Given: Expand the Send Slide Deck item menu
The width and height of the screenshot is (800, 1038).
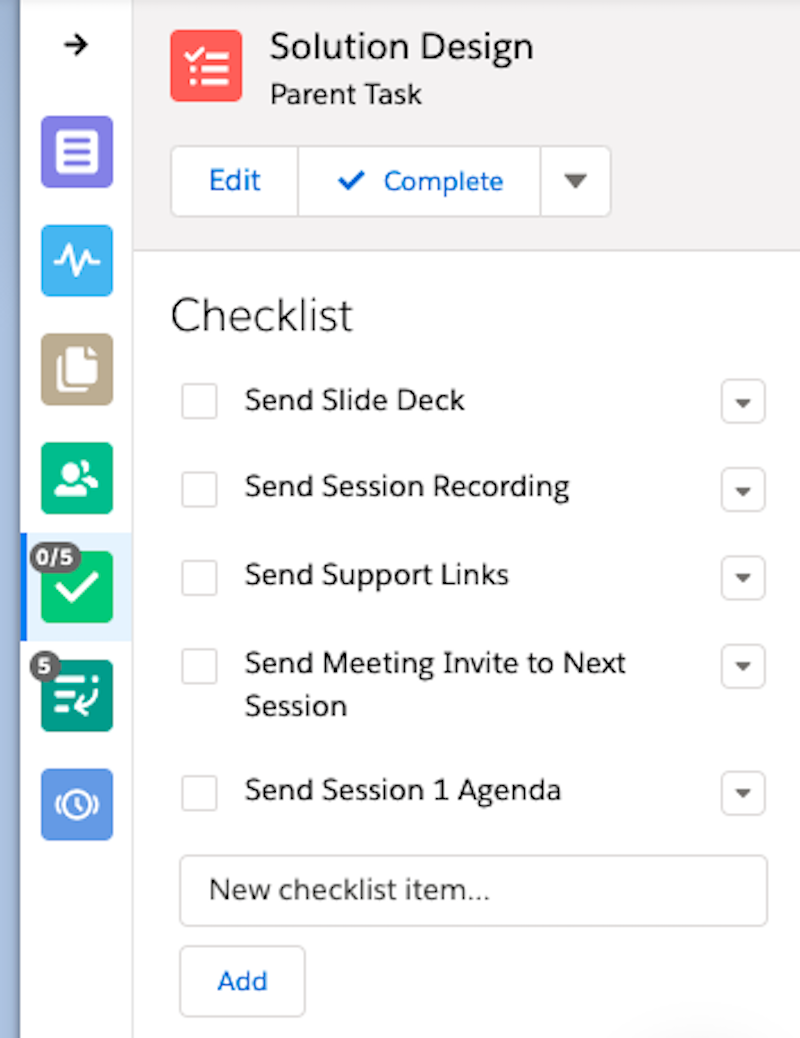Looking at the screenshot, I should (743, 402).
